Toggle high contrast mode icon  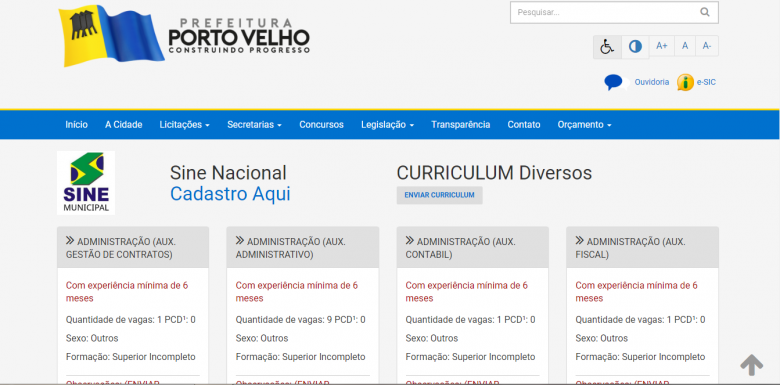635,47
